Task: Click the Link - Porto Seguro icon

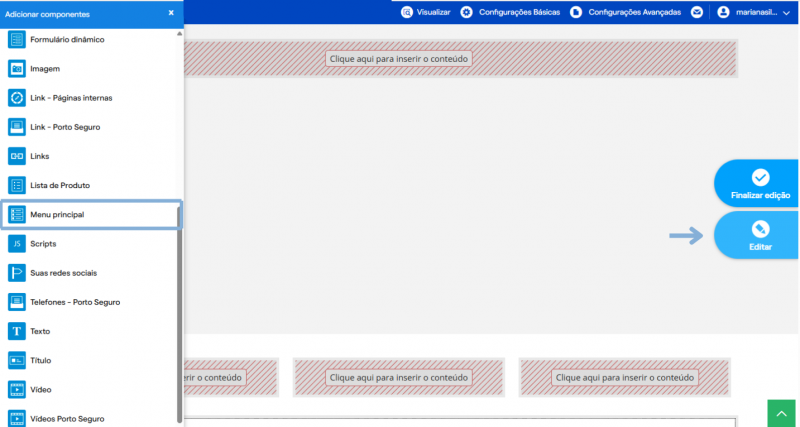Action: pos(17,127)
